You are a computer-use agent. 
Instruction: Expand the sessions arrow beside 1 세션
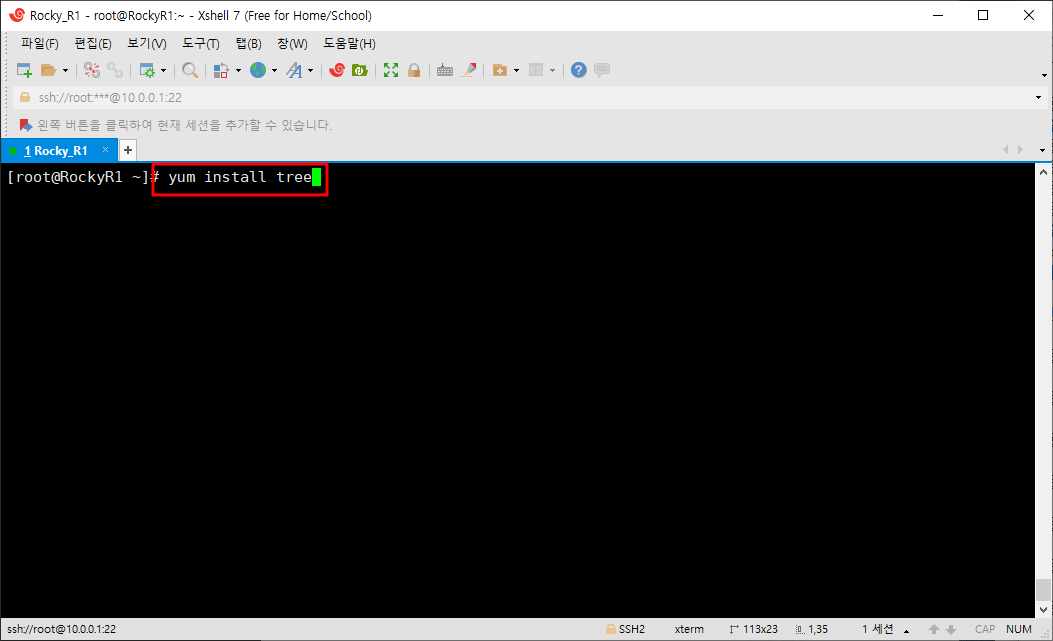point(907,631)
